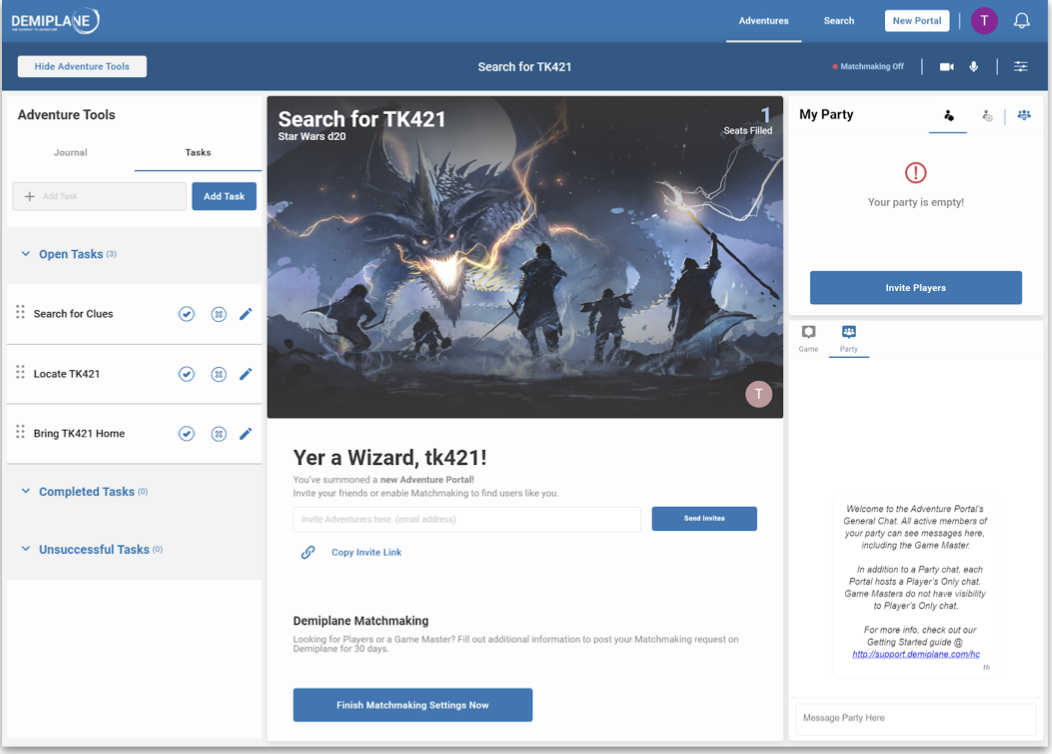Screen dimensions: 1052x754
Task: Mark Locate TK421 as unsuccessful
Action: 219,374
